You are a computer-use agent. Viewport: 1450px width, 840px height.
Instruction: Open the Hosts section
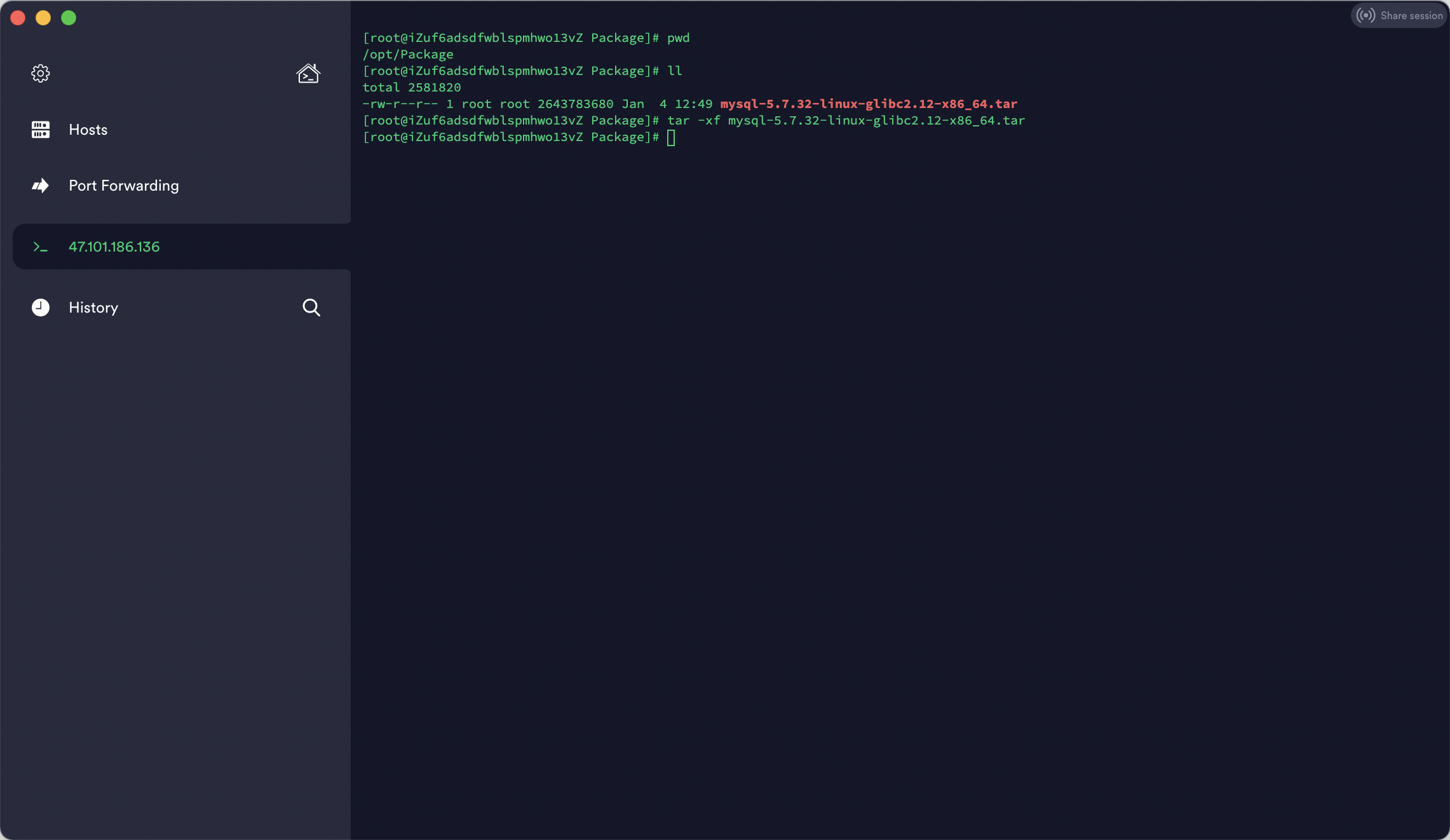coord(88,130)
